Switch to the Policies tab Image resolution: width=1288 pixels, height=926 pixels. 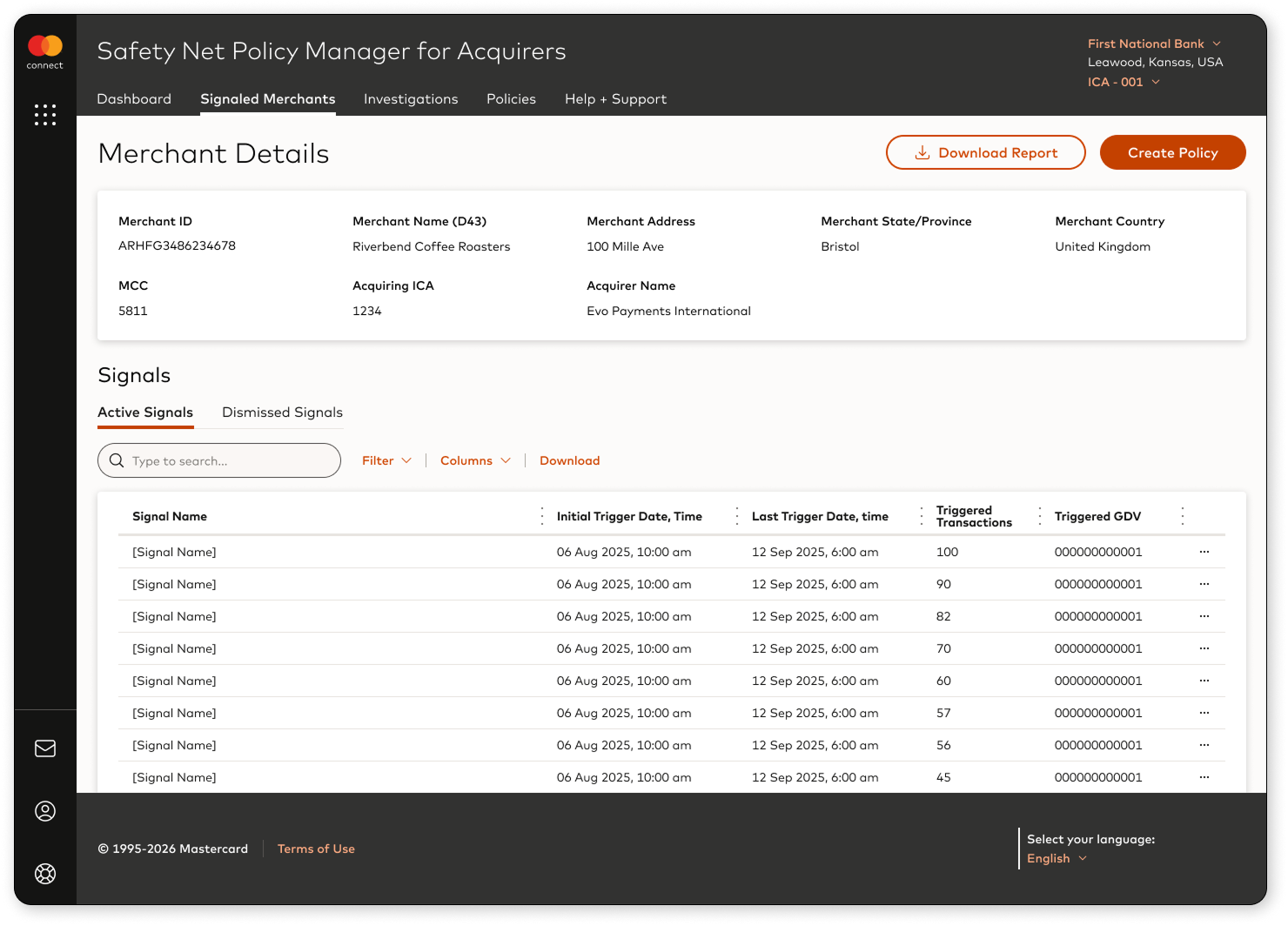511,99
